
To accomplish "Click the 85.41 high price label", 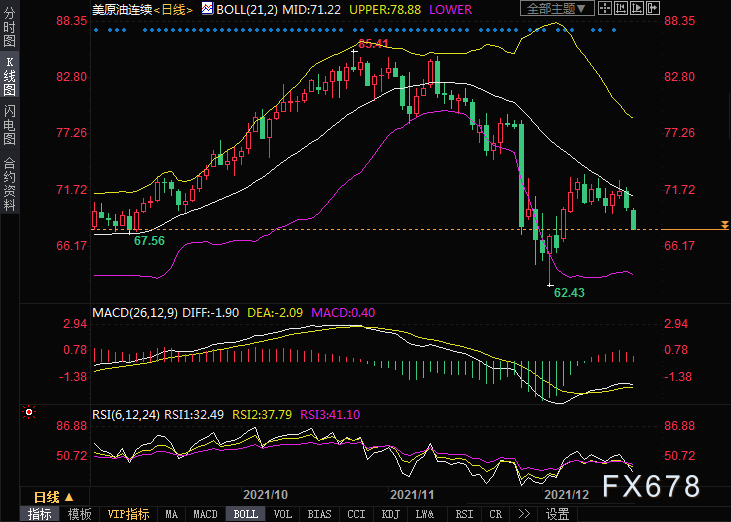I will click(x=373, y=44).
